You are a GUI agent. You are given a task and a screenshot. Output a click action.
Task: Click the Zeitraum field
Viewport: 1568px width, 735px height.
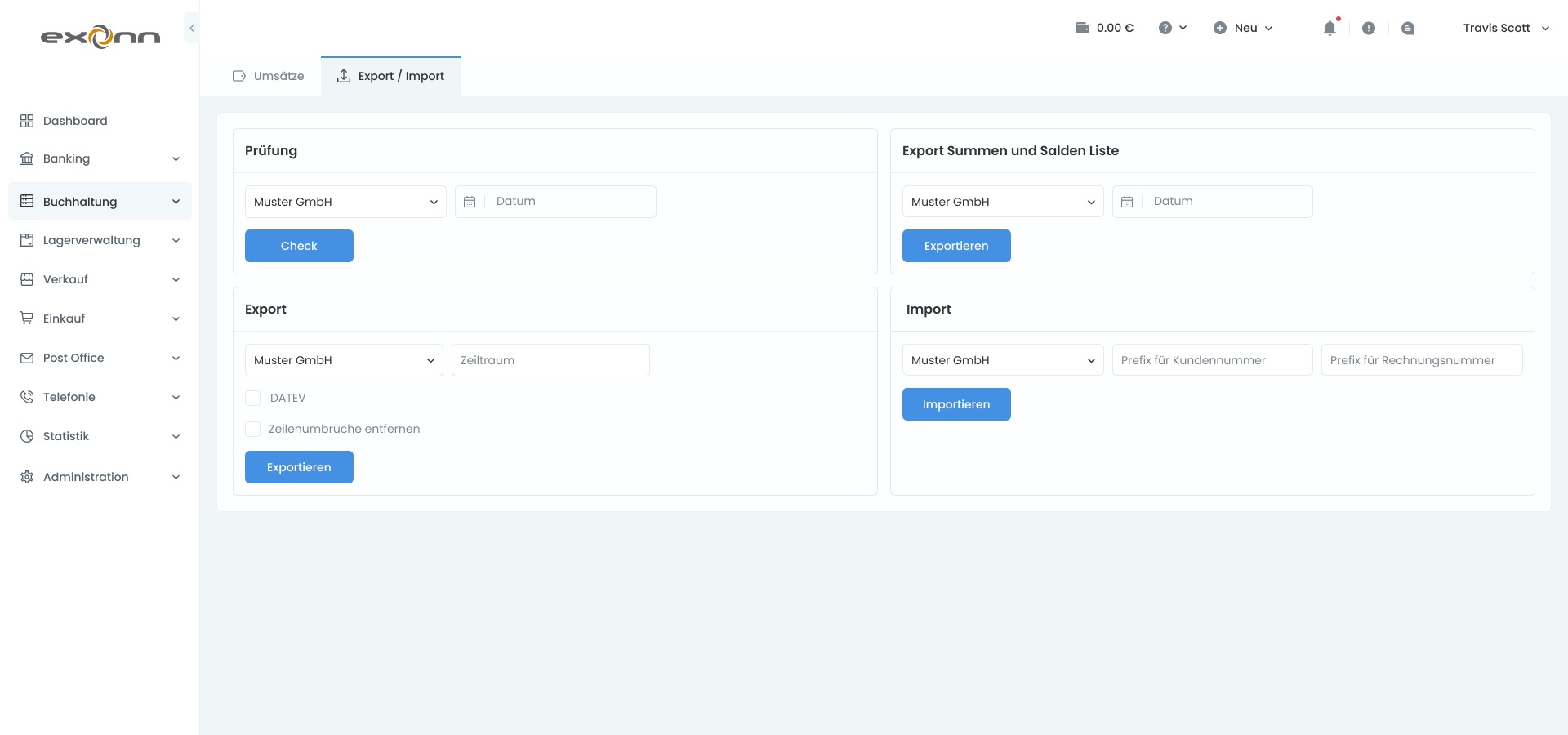point(550,360)
